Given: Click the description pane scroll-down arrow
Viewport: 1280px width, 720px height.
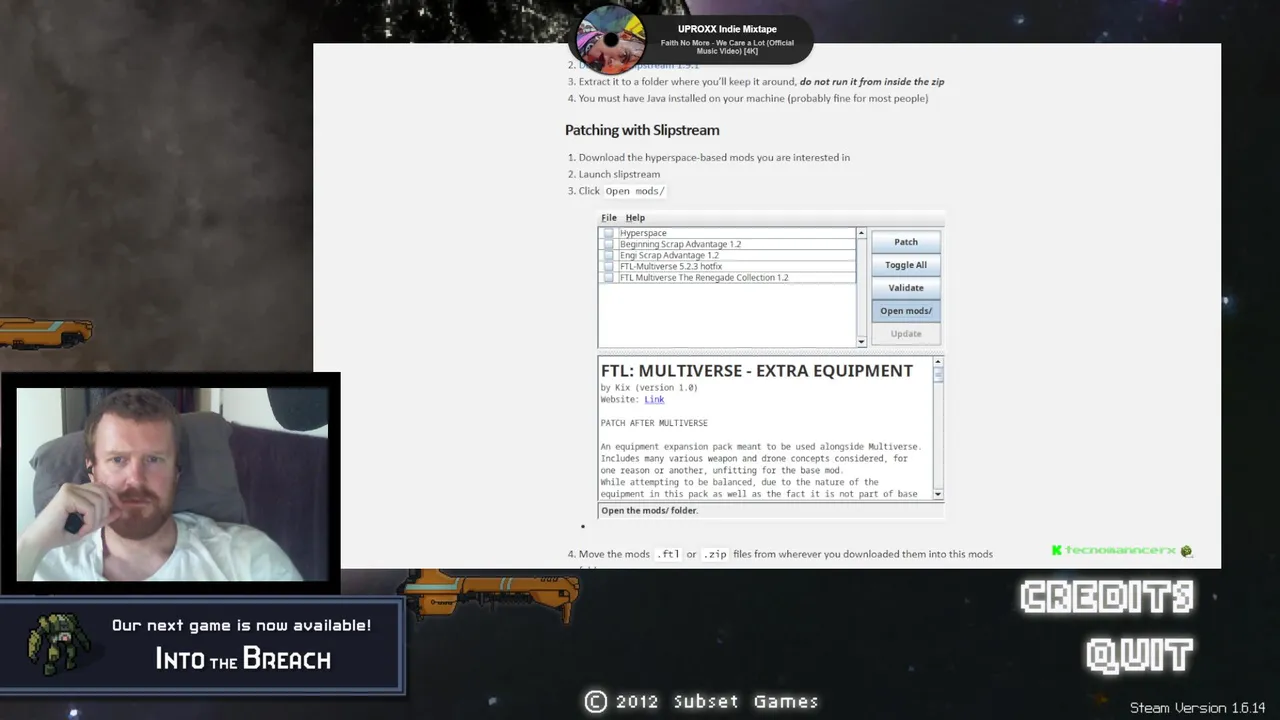Looking at the screenshot, I should (x=938, y=494).
